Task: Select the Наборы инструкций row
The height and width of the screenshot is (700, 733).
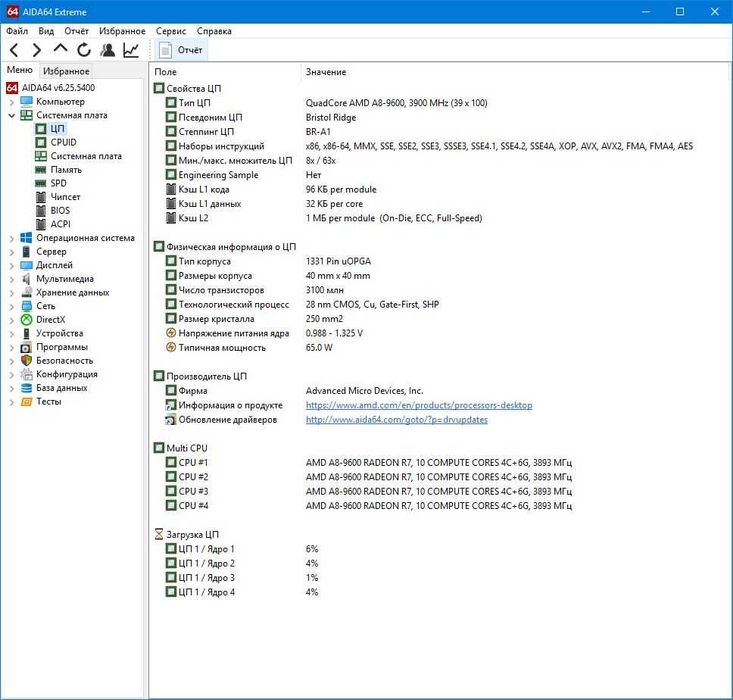Action: [x=438, y=146]
